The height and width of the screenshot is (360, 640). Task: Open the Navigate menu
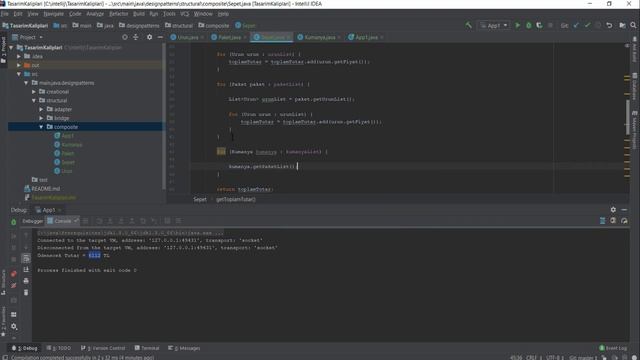pos(53,14)
